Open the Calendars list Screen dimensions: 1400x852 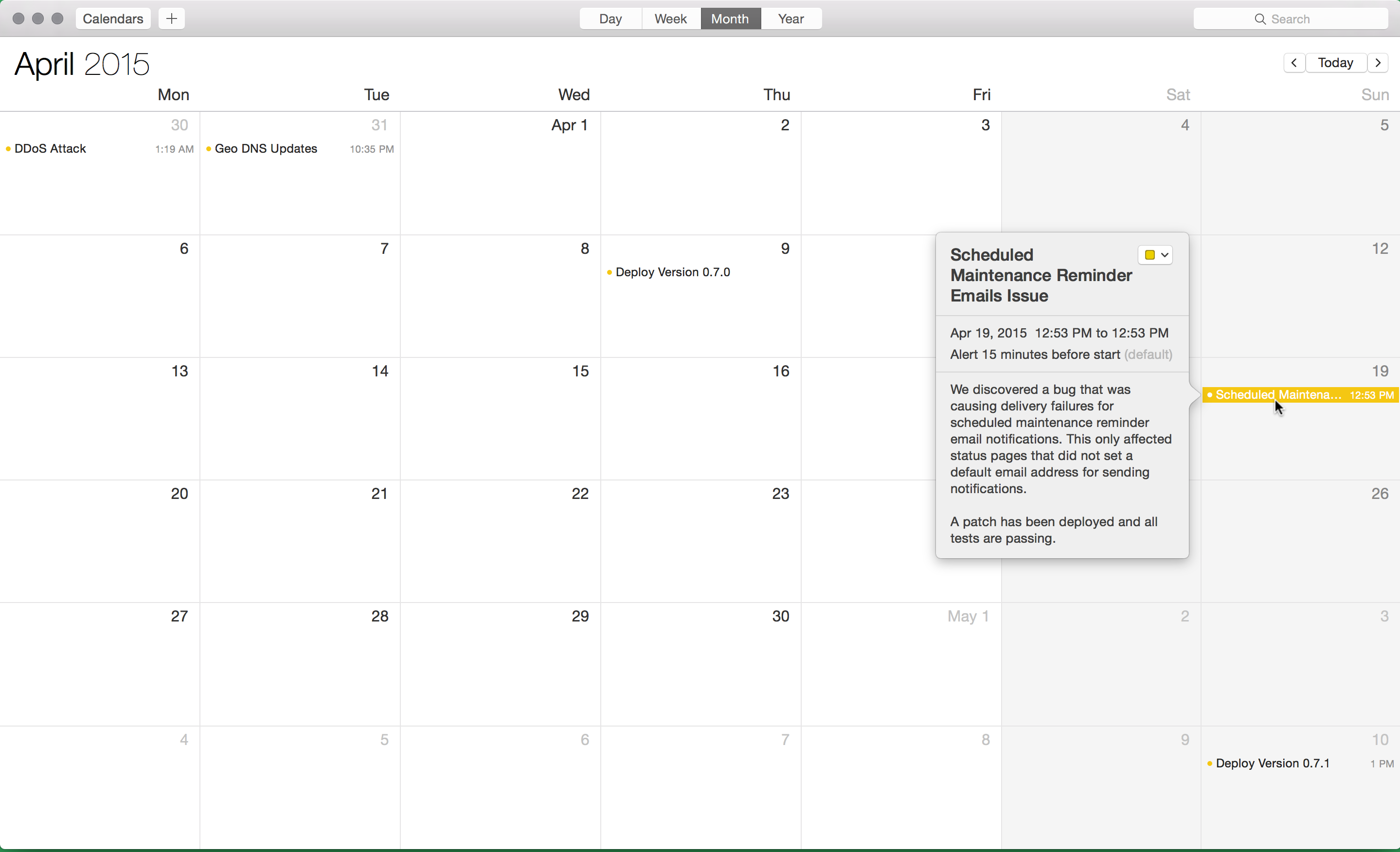(x=112, y=18)
